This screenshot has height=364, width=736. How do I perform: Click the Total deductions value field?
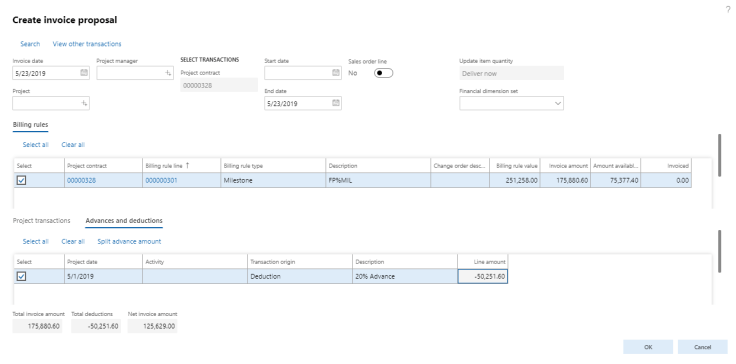point(96,326)
